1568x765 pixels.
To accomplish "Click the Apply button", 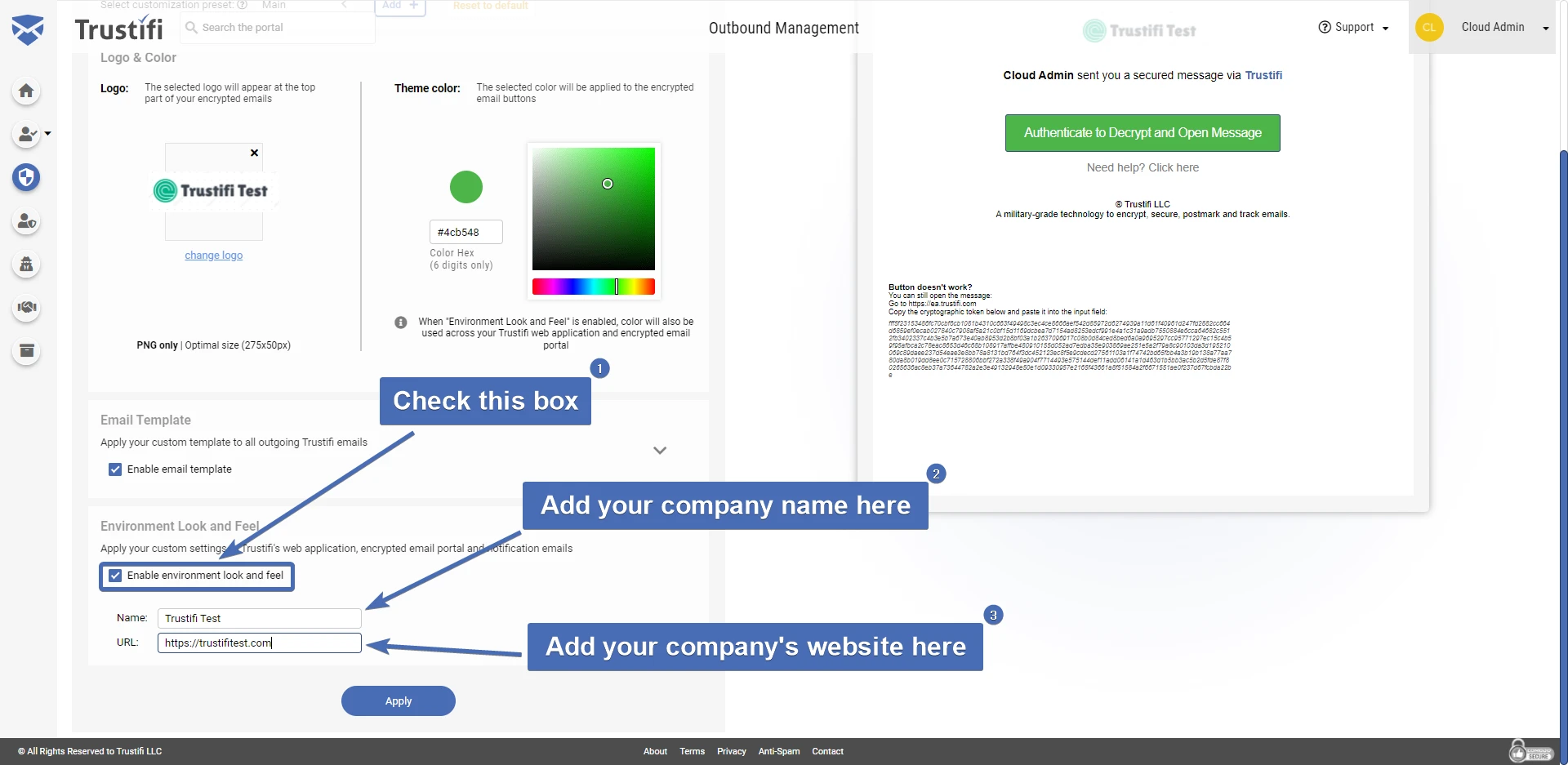I will coord(398,701).
